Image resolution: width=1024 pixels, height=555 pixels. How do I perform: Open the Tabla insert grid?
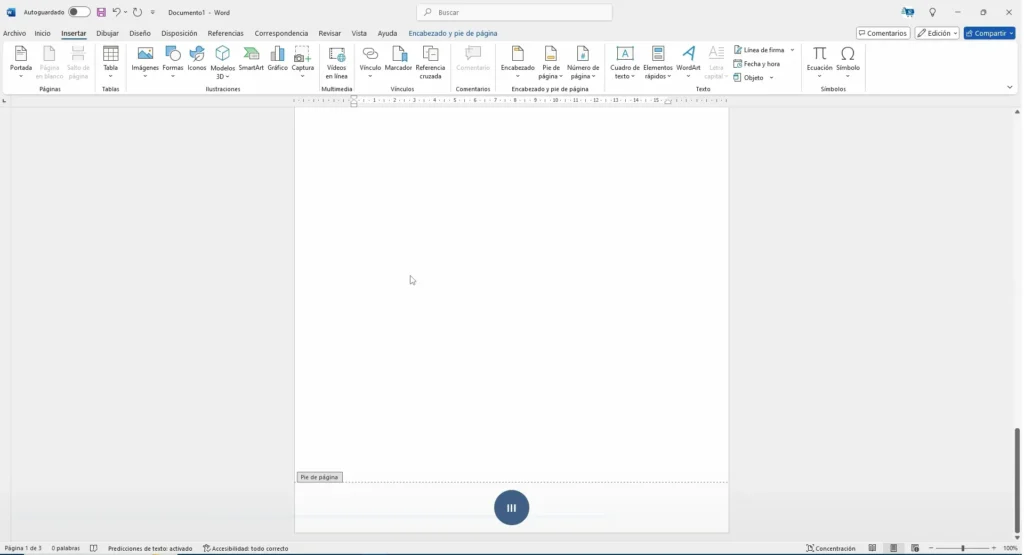click(110, 63)
